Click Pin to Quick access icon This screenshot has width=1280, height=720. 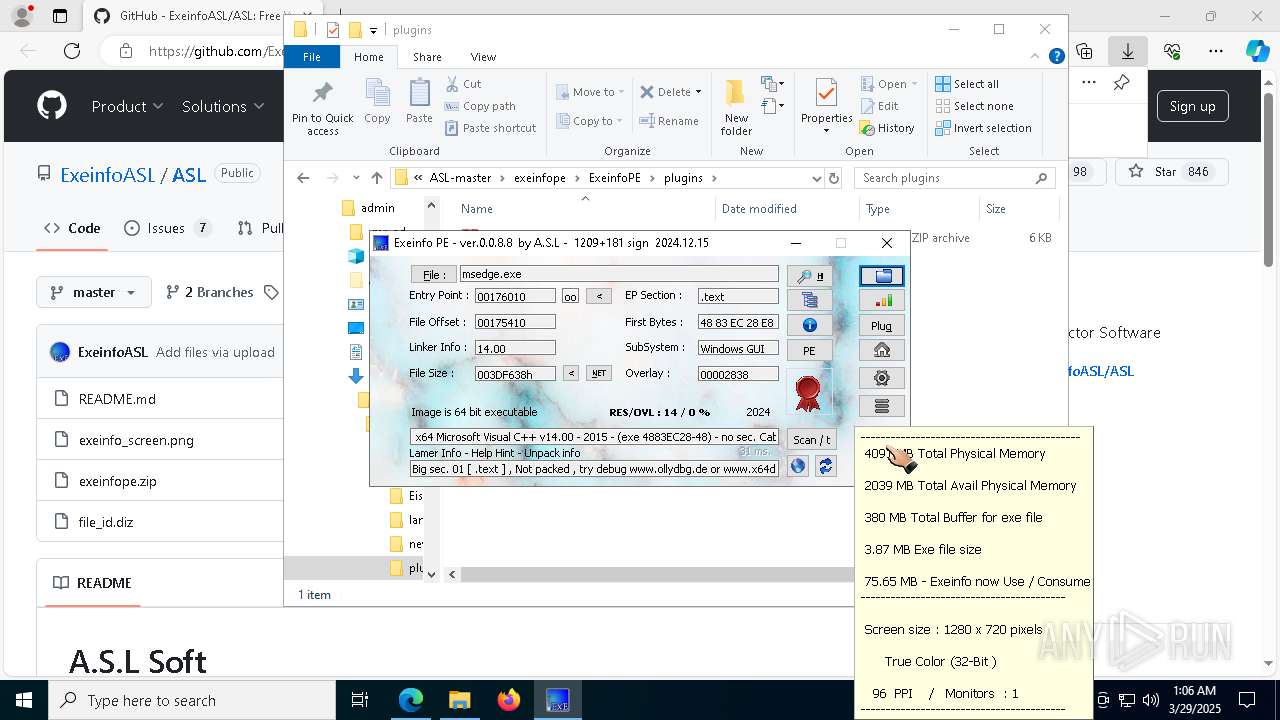pos(322,107)
